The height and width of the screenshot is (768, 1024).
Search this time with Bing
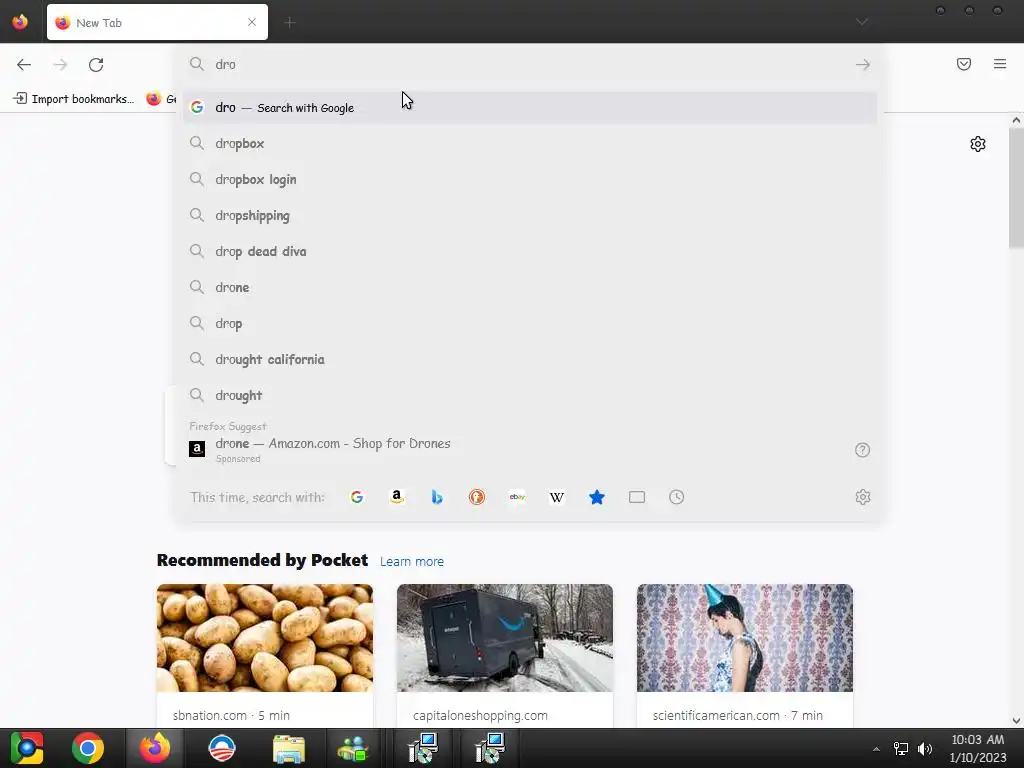coord(437,497)
